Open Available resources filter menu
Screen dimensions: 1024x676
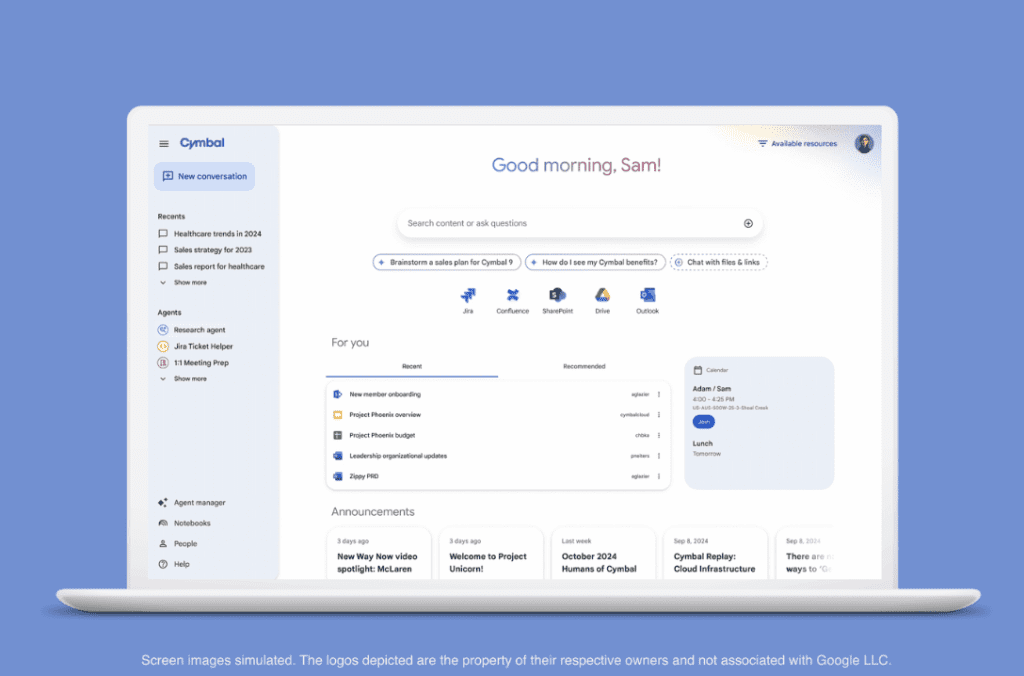[x=797, y=144]
